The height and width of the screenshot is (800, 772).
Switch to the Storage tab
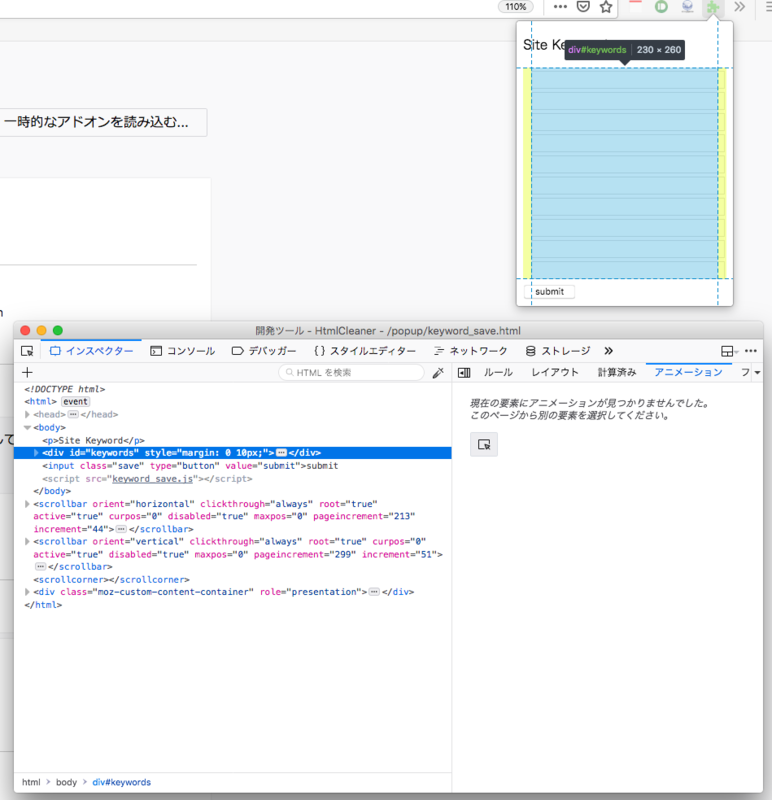pyautogui.click(x=558, y=351)
